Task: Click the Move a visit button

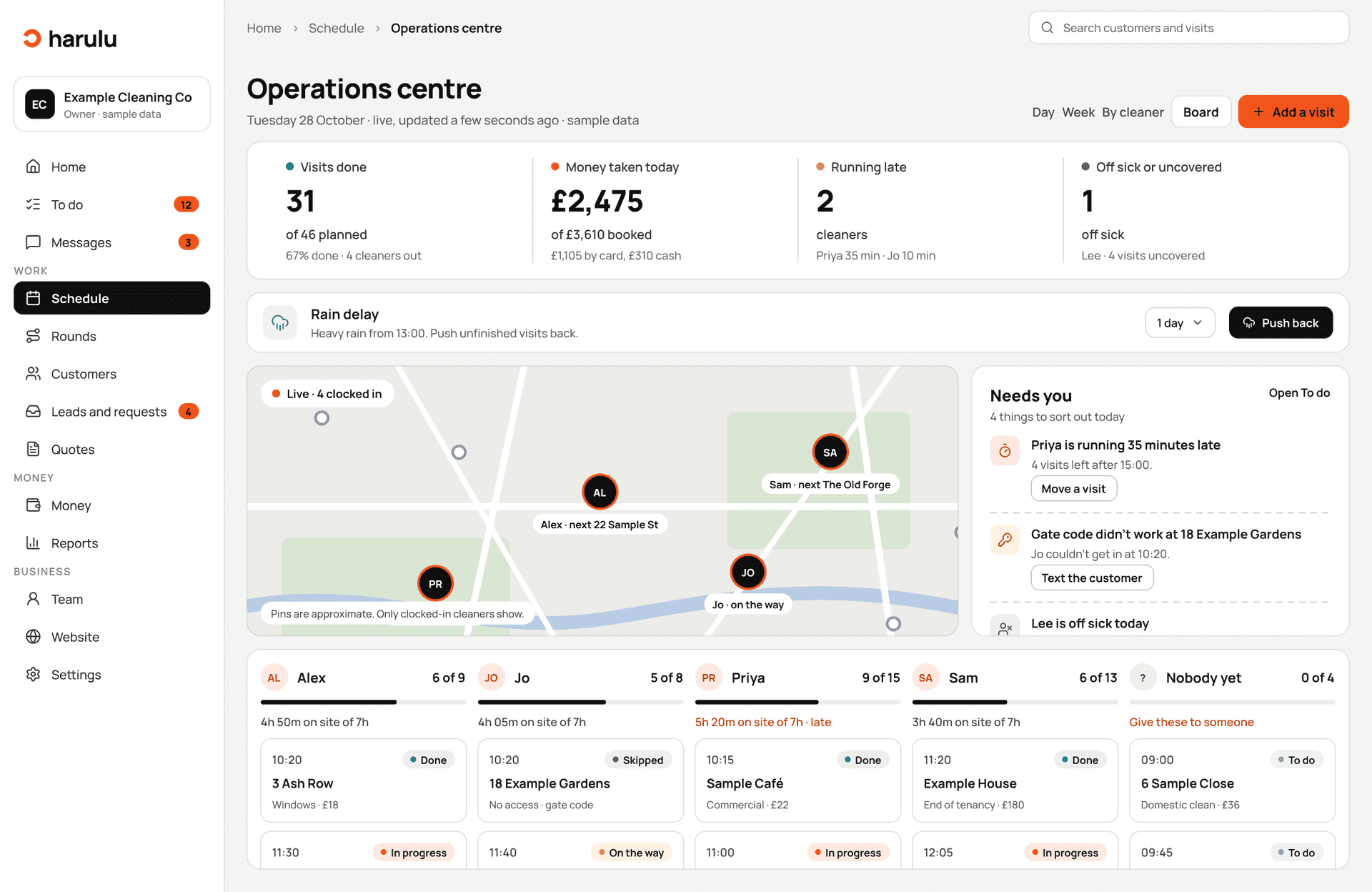Action: (x=1073, y=489)
